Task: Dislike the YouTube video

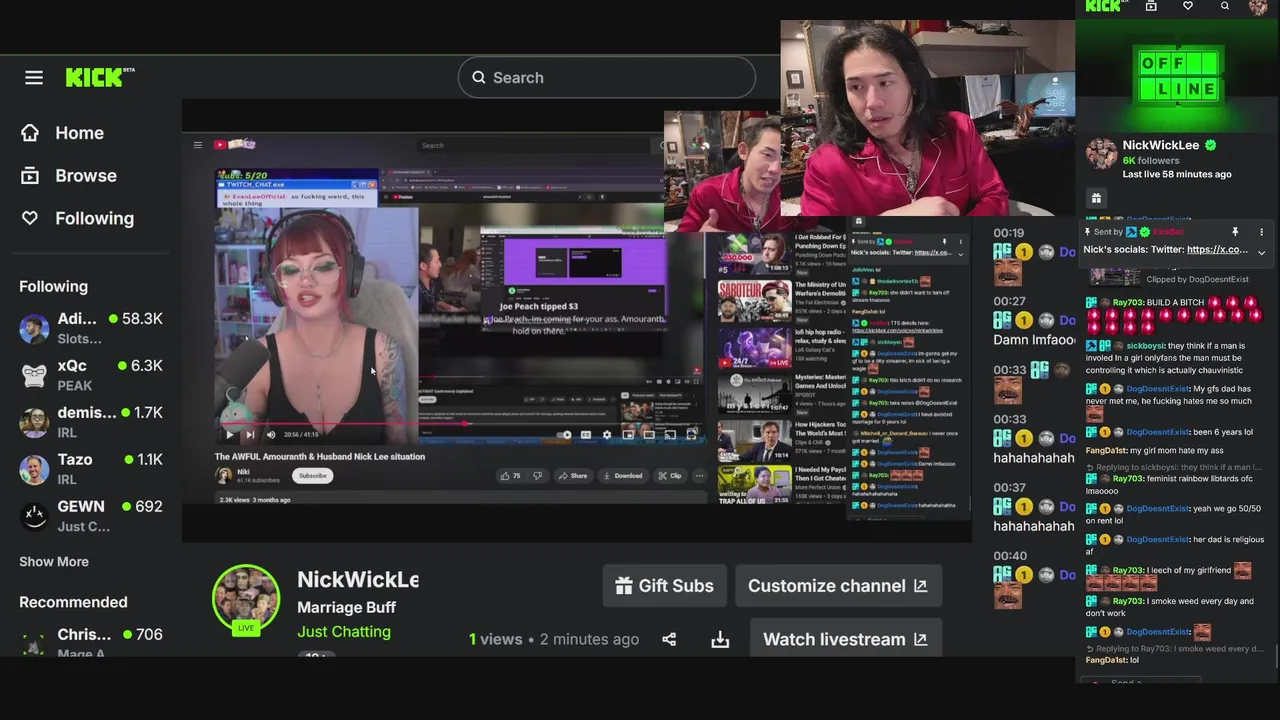Action: (x=538, y=476)
